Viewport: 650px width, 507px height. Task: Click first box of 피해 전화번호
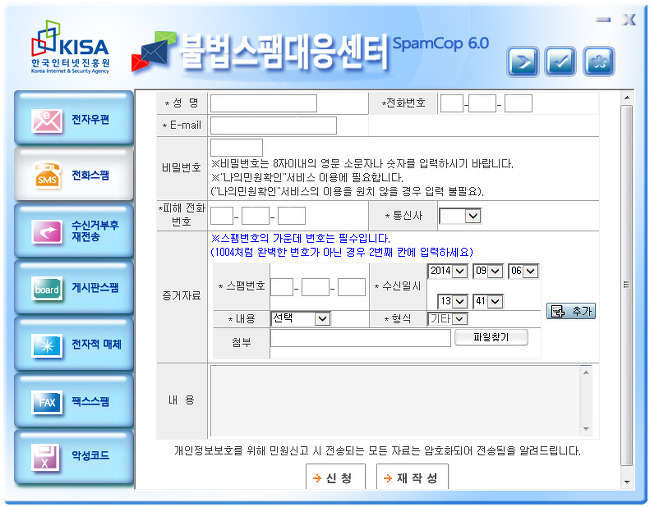coord(222,216)
